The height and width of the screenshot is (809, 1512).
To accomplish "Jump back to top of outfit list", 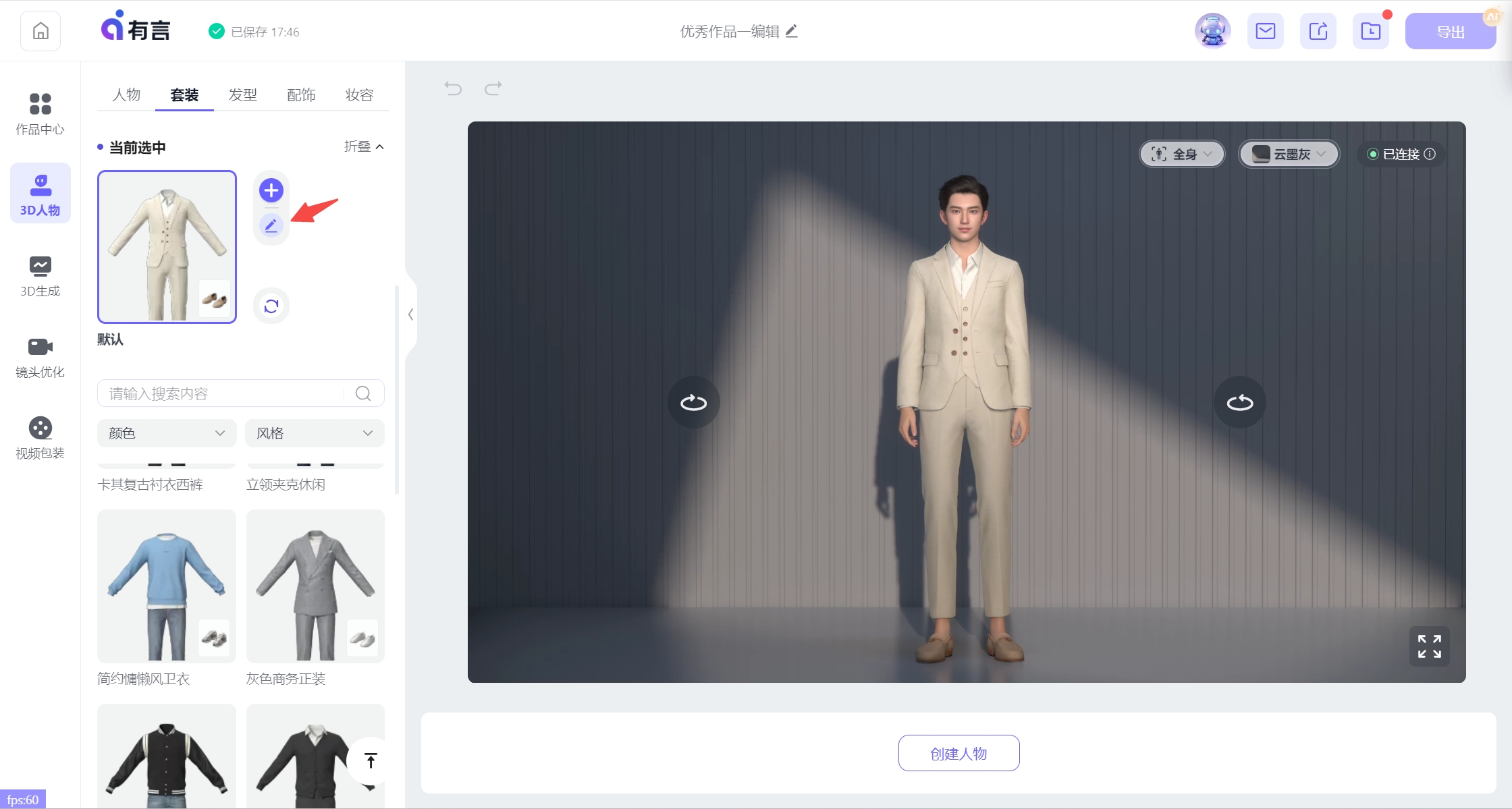I will tap(370, 761).
